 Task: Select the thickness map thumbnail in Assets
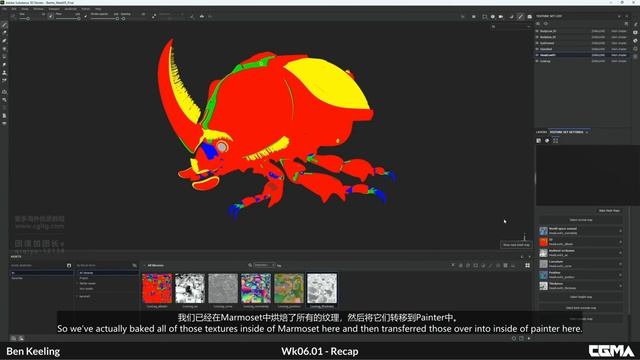coord(322,288)
